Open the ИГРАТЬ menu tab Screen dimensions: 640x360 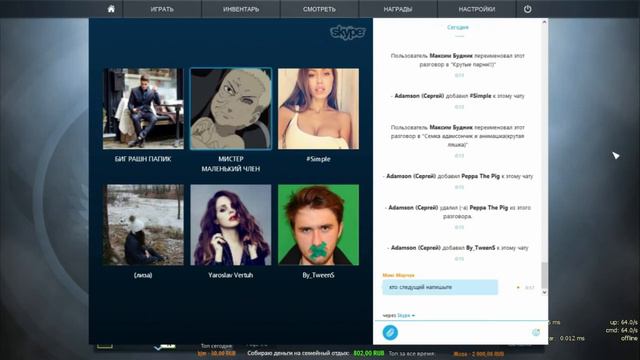(162, 9)
